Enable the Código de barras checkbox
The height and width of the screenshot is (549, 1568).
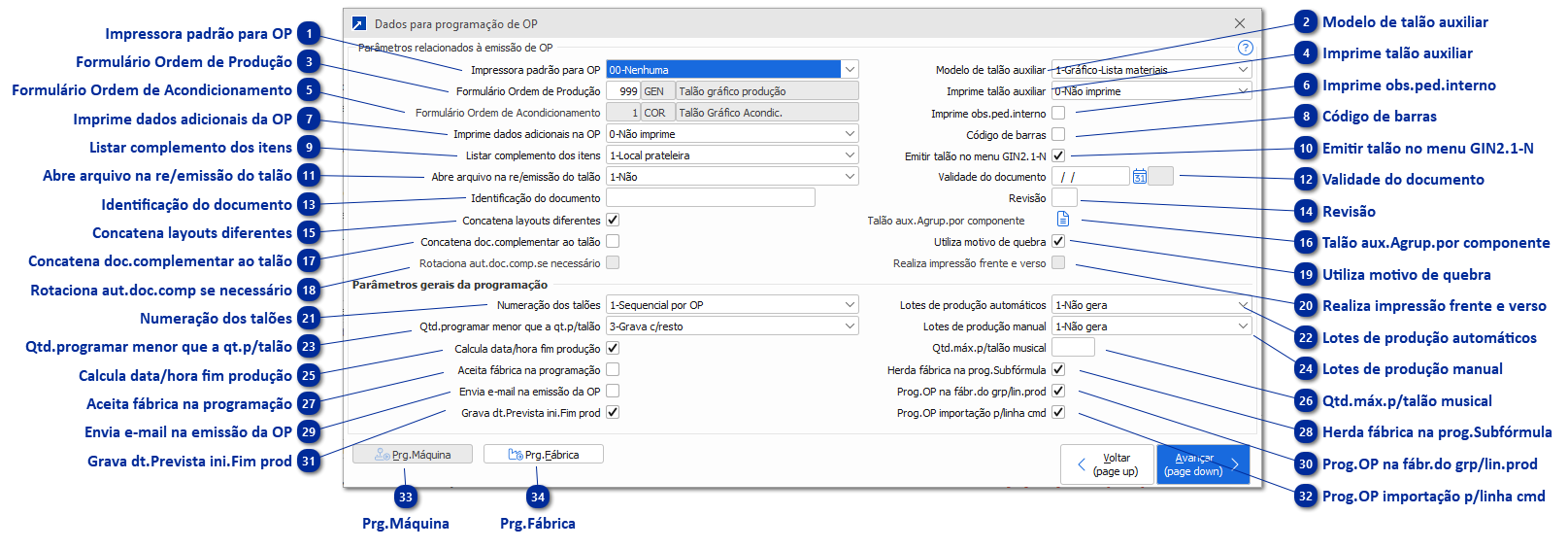1058,134
